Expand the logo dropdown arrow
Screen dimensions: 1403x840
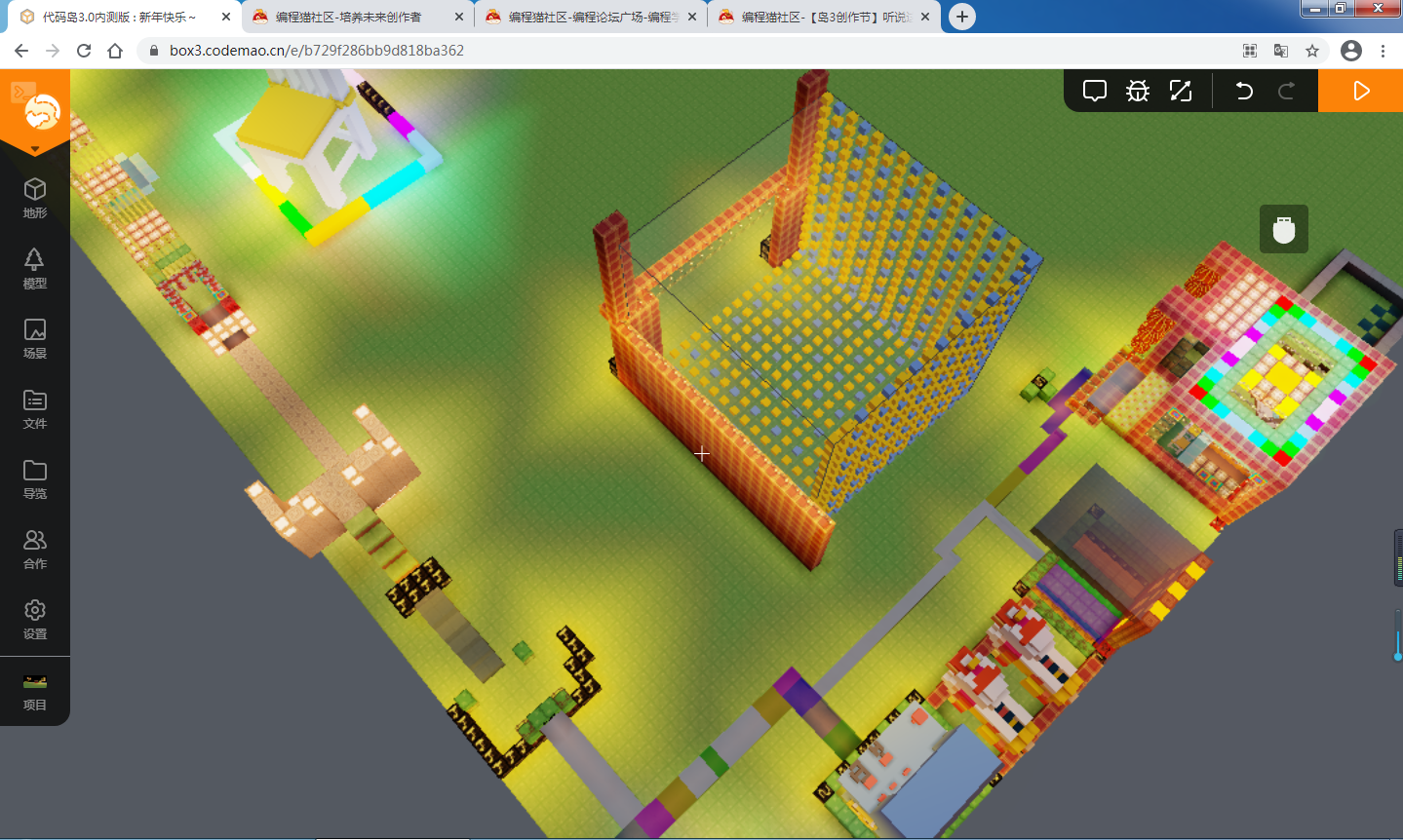pos(35,149)
